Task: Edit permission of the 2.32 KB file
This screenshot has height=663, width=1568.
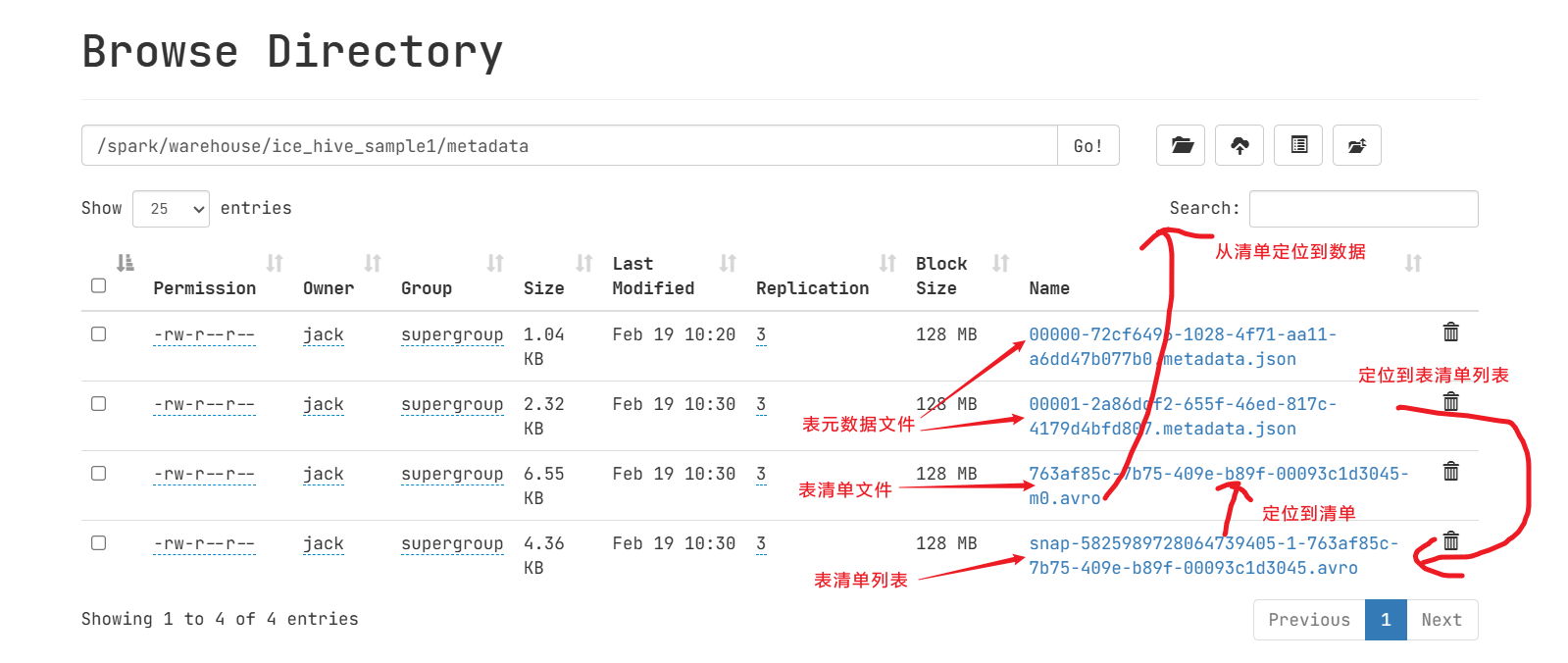Action: [x=204, y=405]
